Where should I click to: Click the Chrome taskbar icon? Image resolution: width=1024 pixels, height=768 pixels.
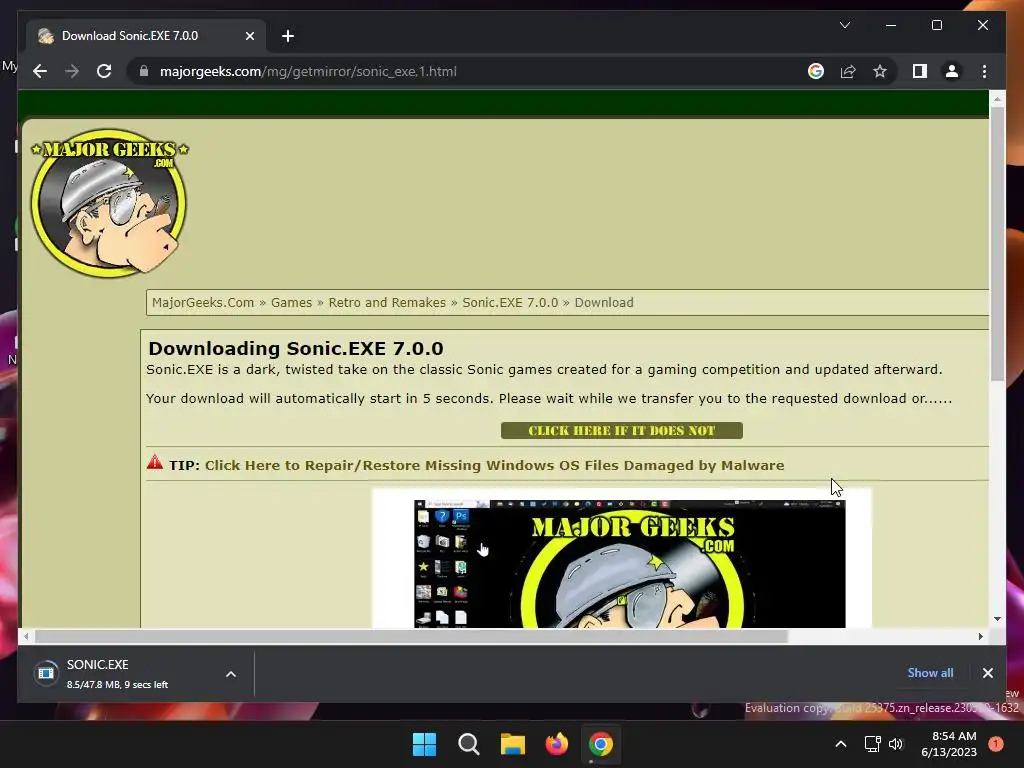(x=601, y=744)
